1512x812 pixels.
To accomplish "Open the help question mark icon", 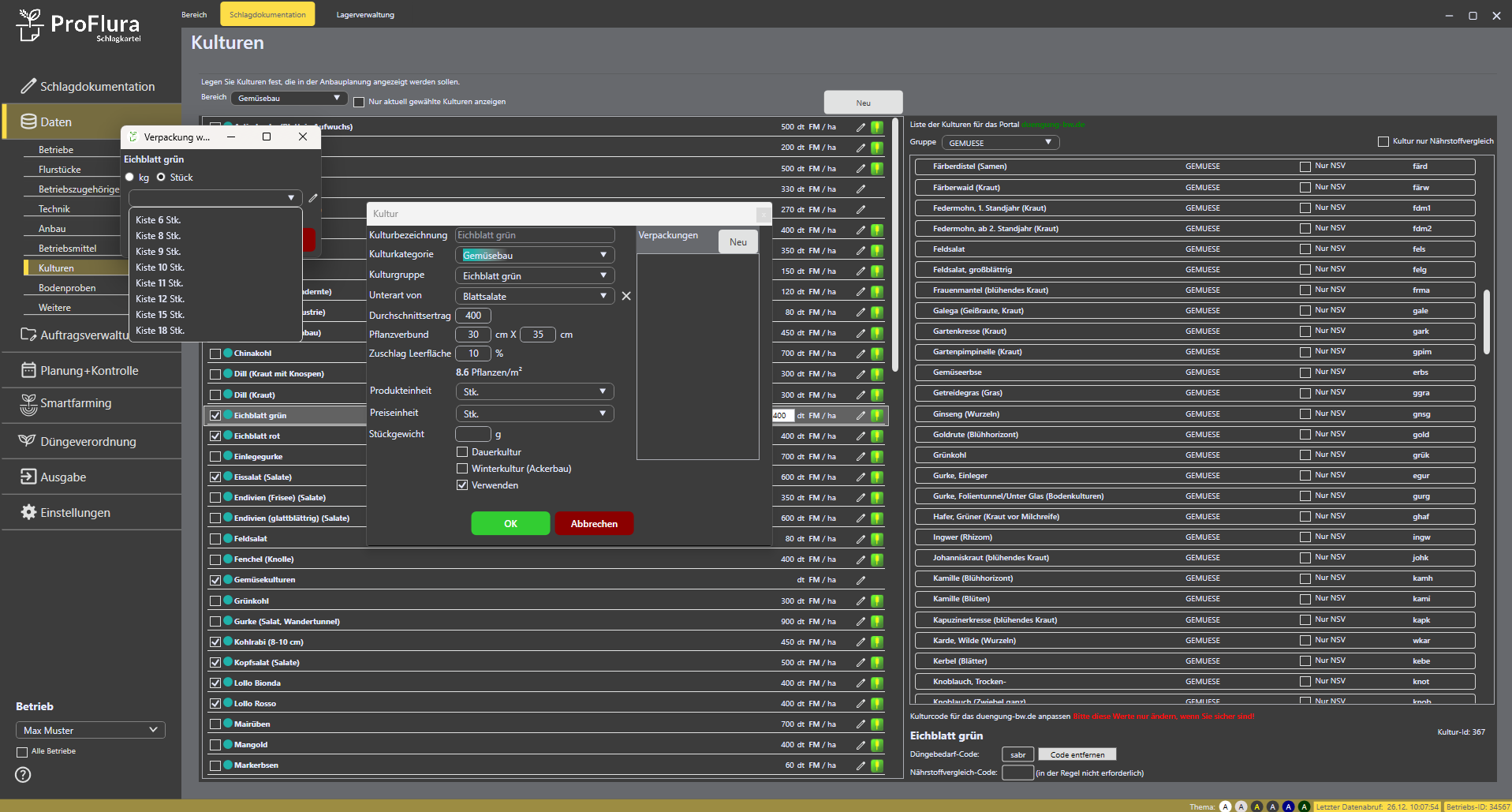I will pos(24,775).
